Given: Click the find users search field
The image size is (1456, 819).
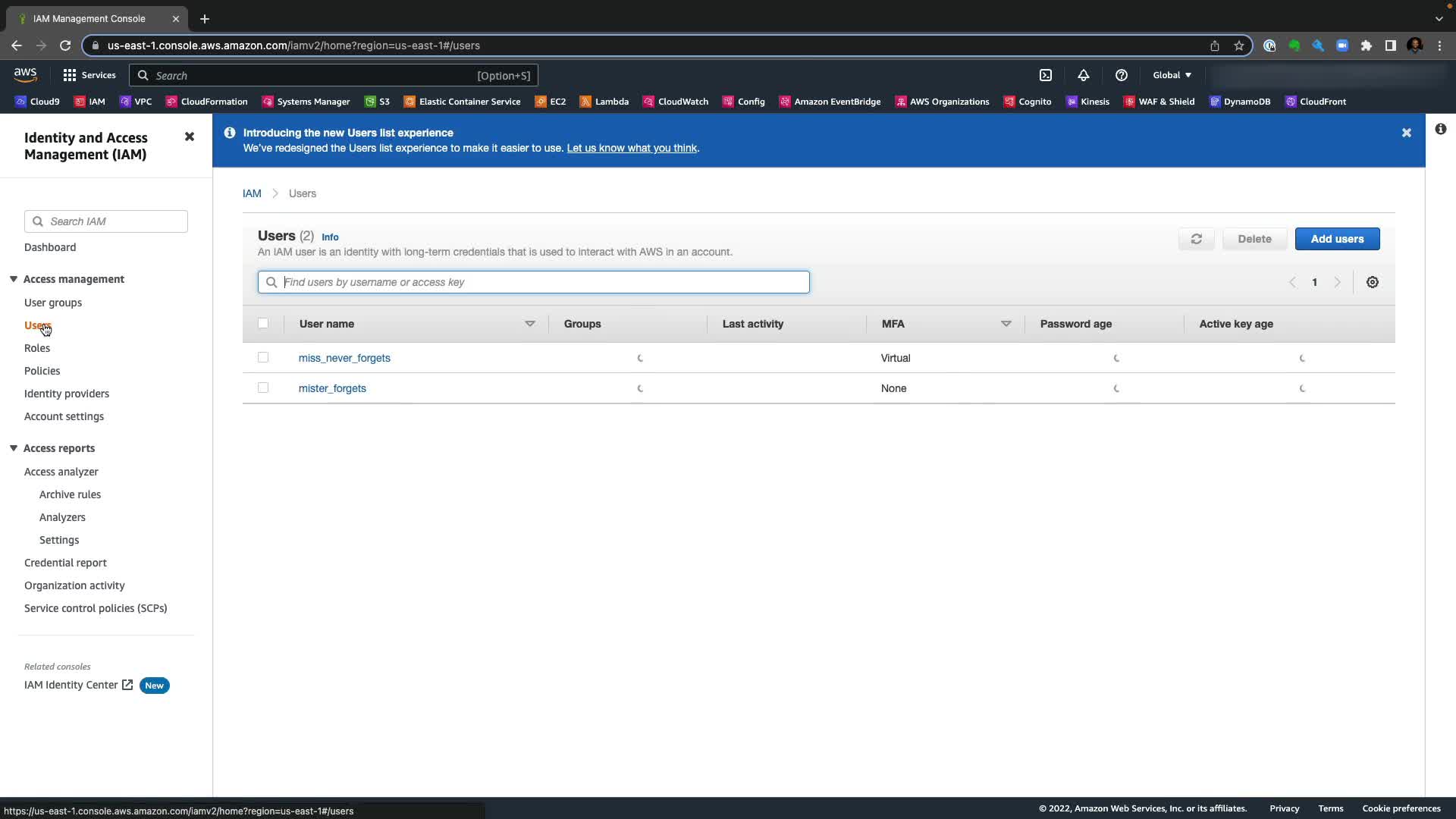Looking at the screenshot, I should [x=533, y=282].
